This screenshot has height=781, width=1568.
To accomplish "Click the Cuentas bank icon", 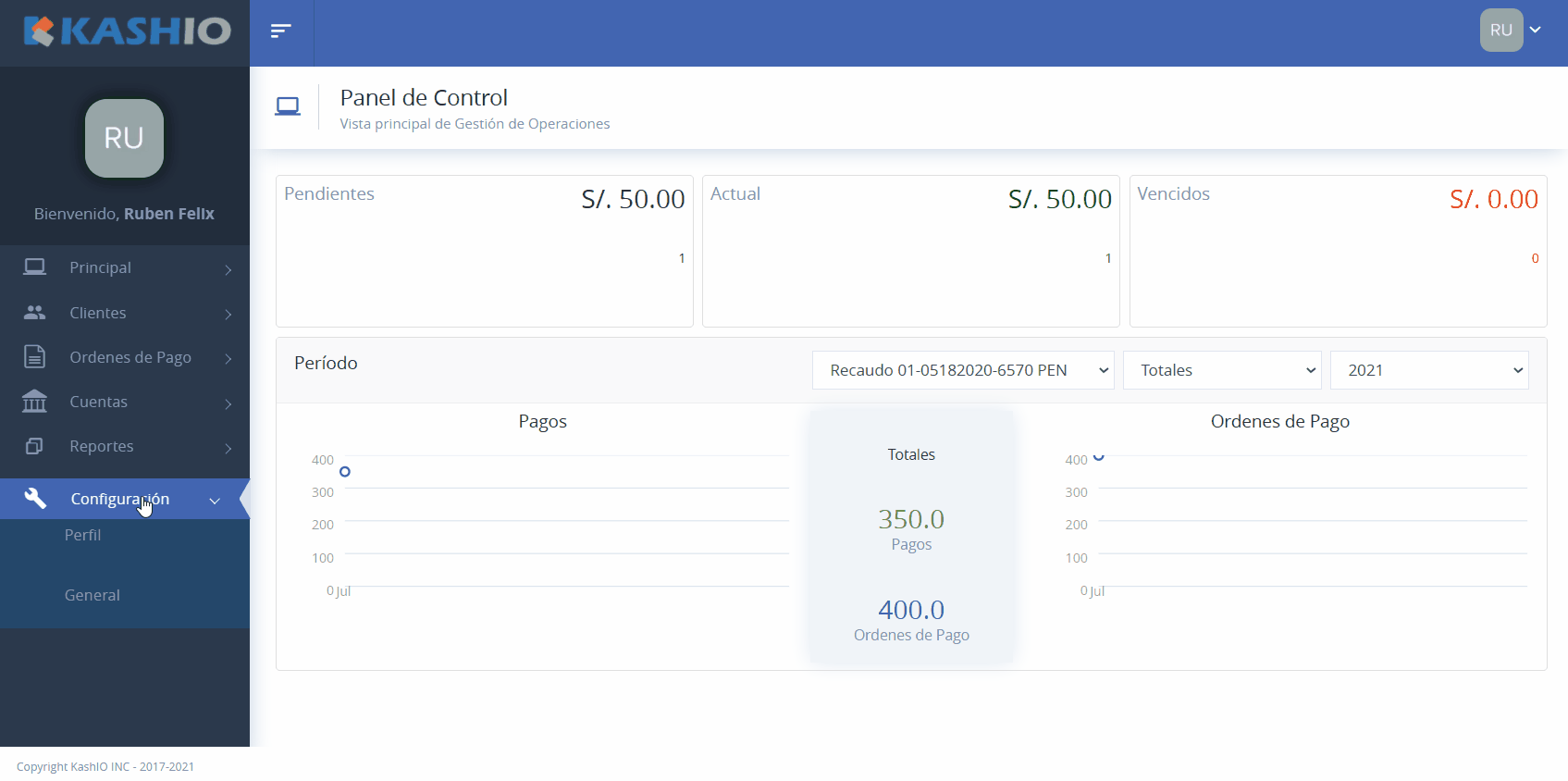I will click(x=35, y=402).
